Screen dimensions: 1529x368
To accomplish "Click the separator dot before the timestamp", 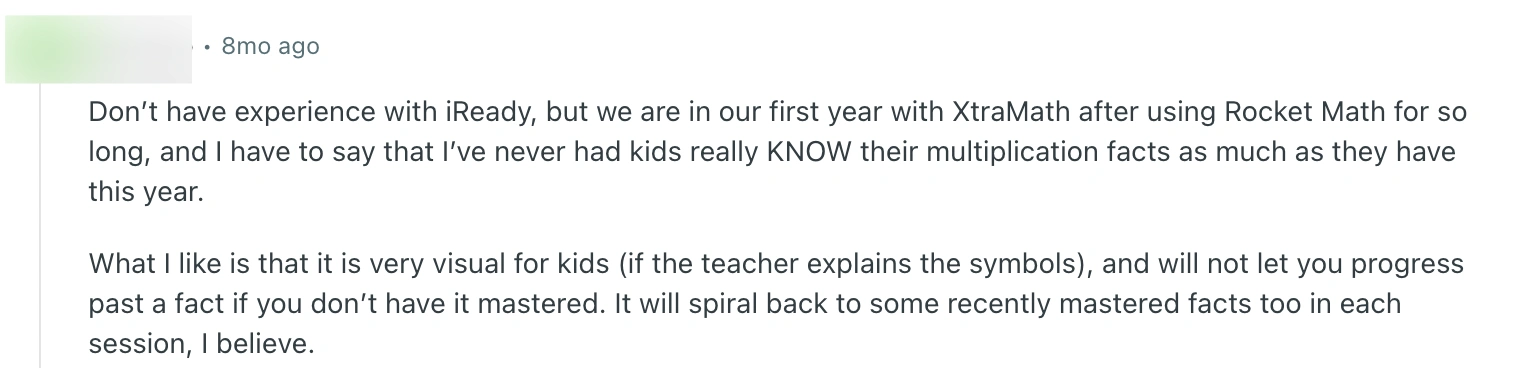I will [x=205, y=47].
